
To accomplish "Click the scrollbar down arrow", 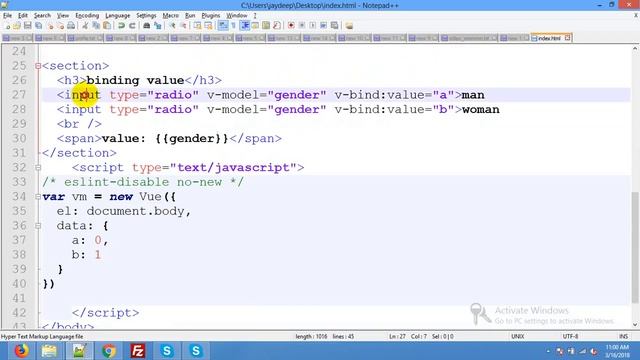I will [x=635, y=325].
